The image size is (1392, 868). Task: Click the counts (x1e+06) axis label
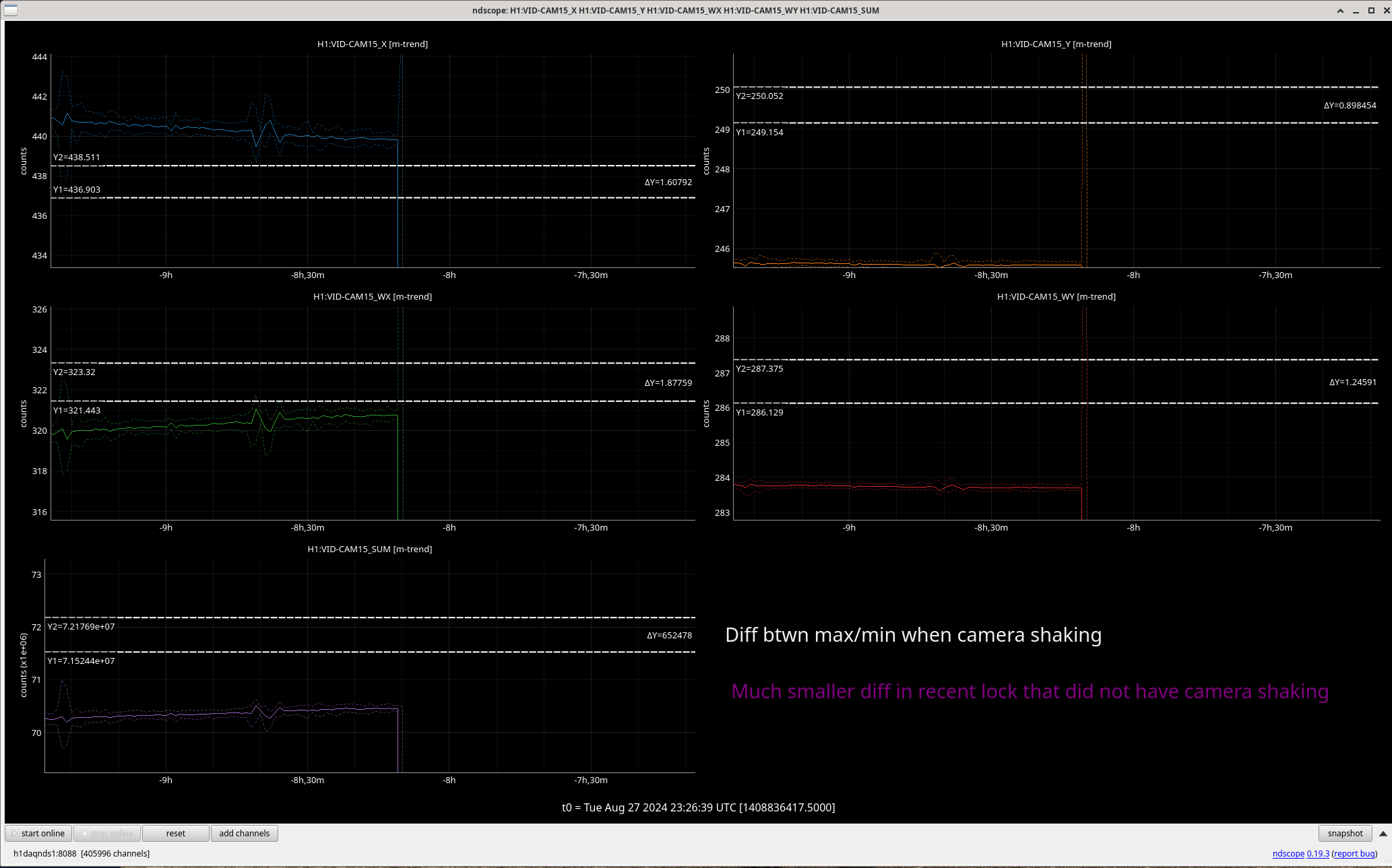pos(24,665)
